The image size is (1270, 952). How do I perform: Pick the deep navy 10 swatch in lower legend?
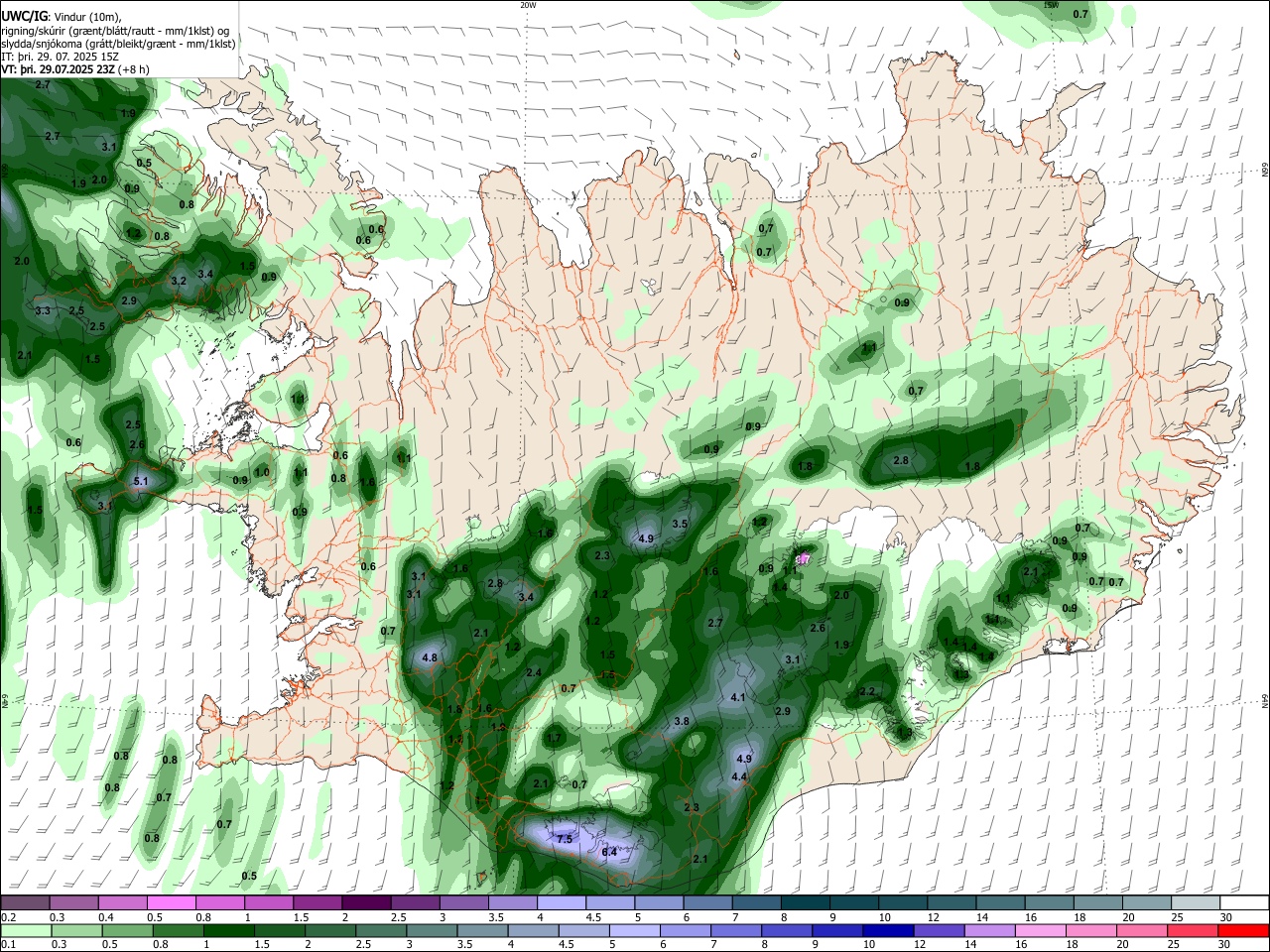click(889, 931)
